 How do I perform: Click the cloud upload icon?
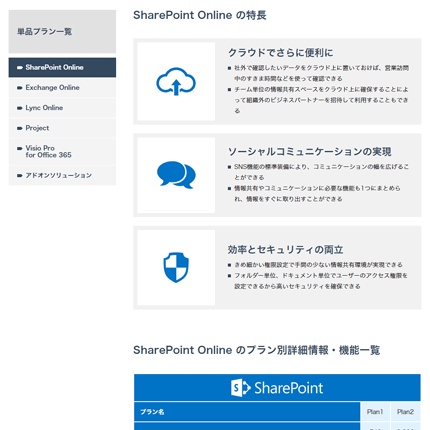[x=176, y=81]
